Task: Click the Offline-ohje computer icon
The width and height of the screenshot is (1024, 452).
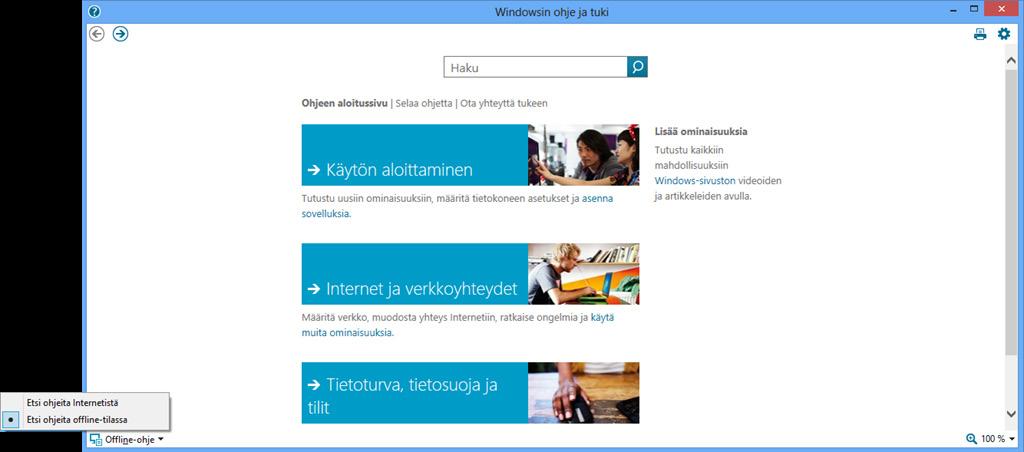Action: click(96, 440)
